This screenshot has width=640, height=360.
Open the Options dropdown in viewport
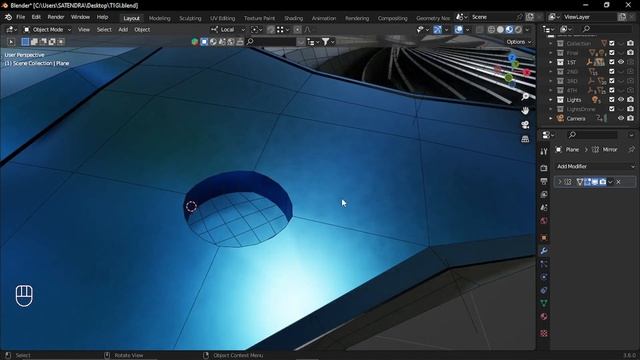point(519,42)
